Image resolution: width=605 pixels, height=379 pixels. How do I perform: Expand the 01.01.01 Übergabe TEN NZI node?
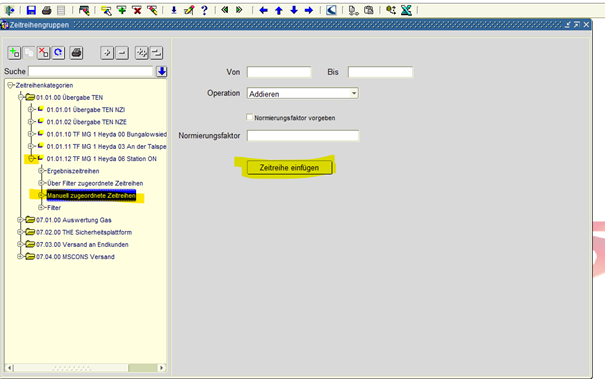(31, 110)
